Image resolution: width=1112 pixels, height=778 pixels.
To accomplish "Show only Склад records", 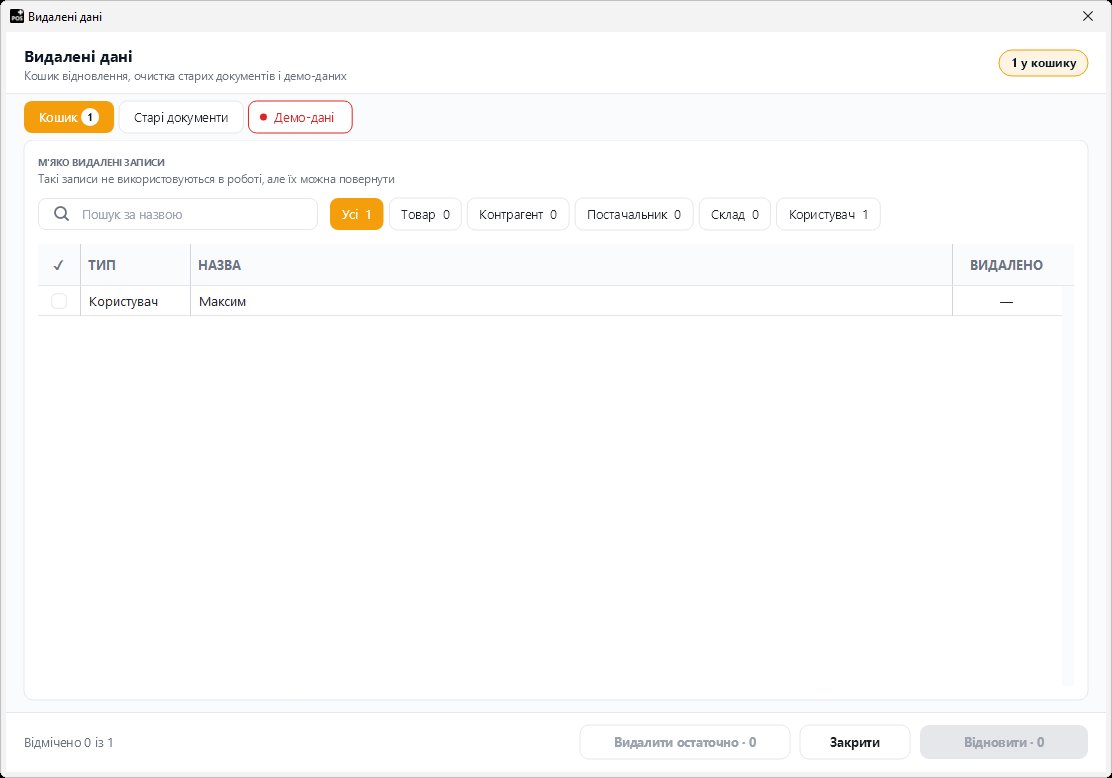I will [735, 214].
